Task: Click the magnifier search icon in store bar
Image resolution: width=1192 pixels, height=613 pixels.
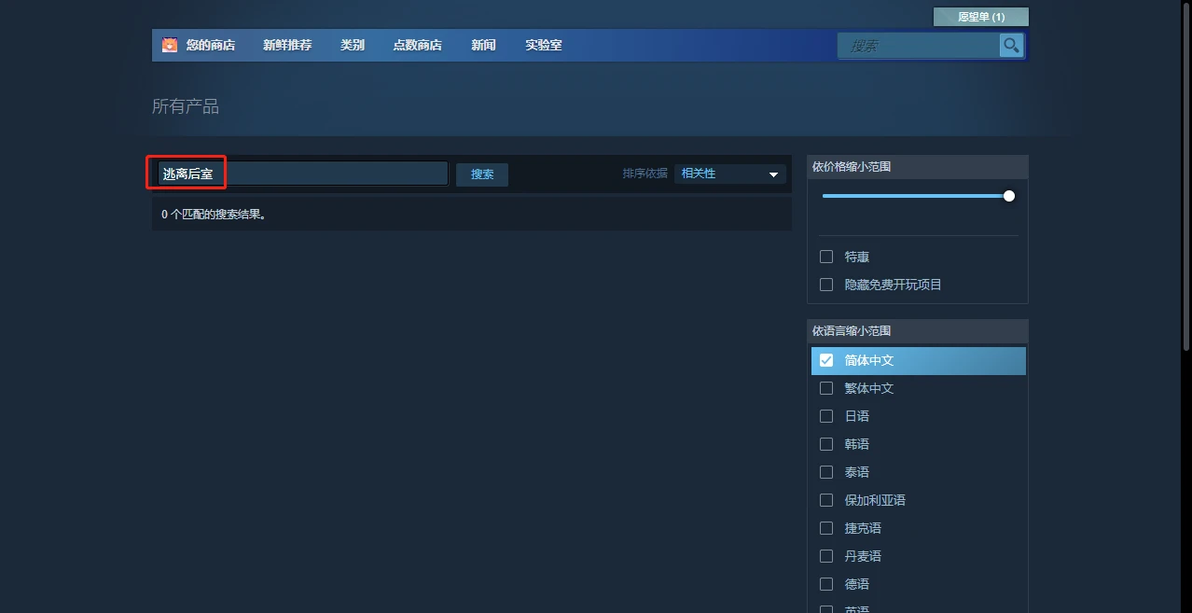Action: pos(1010,46)
